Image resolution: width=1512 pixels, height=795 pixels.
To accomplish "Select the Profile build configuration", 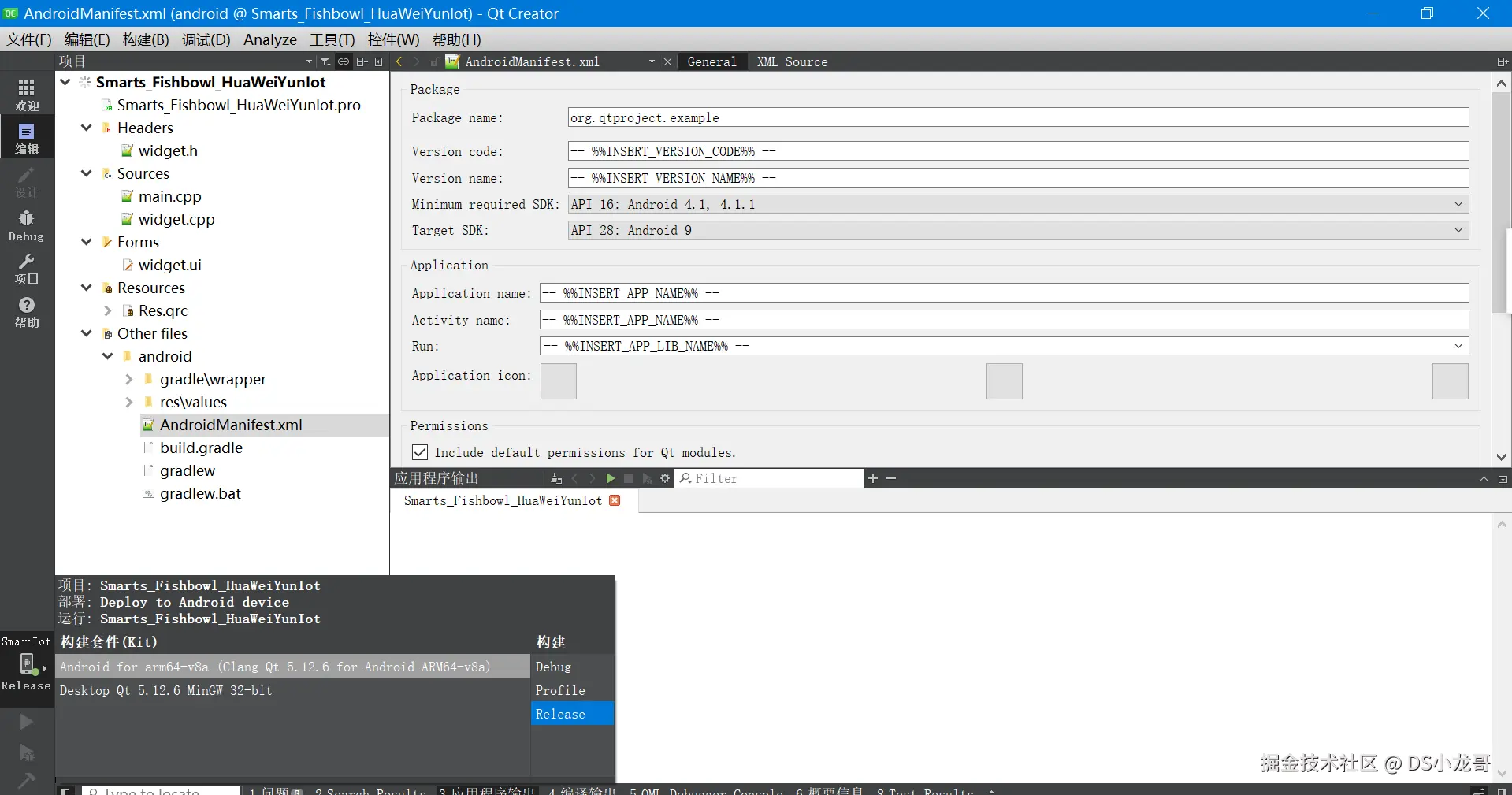I will click(572, 690).
